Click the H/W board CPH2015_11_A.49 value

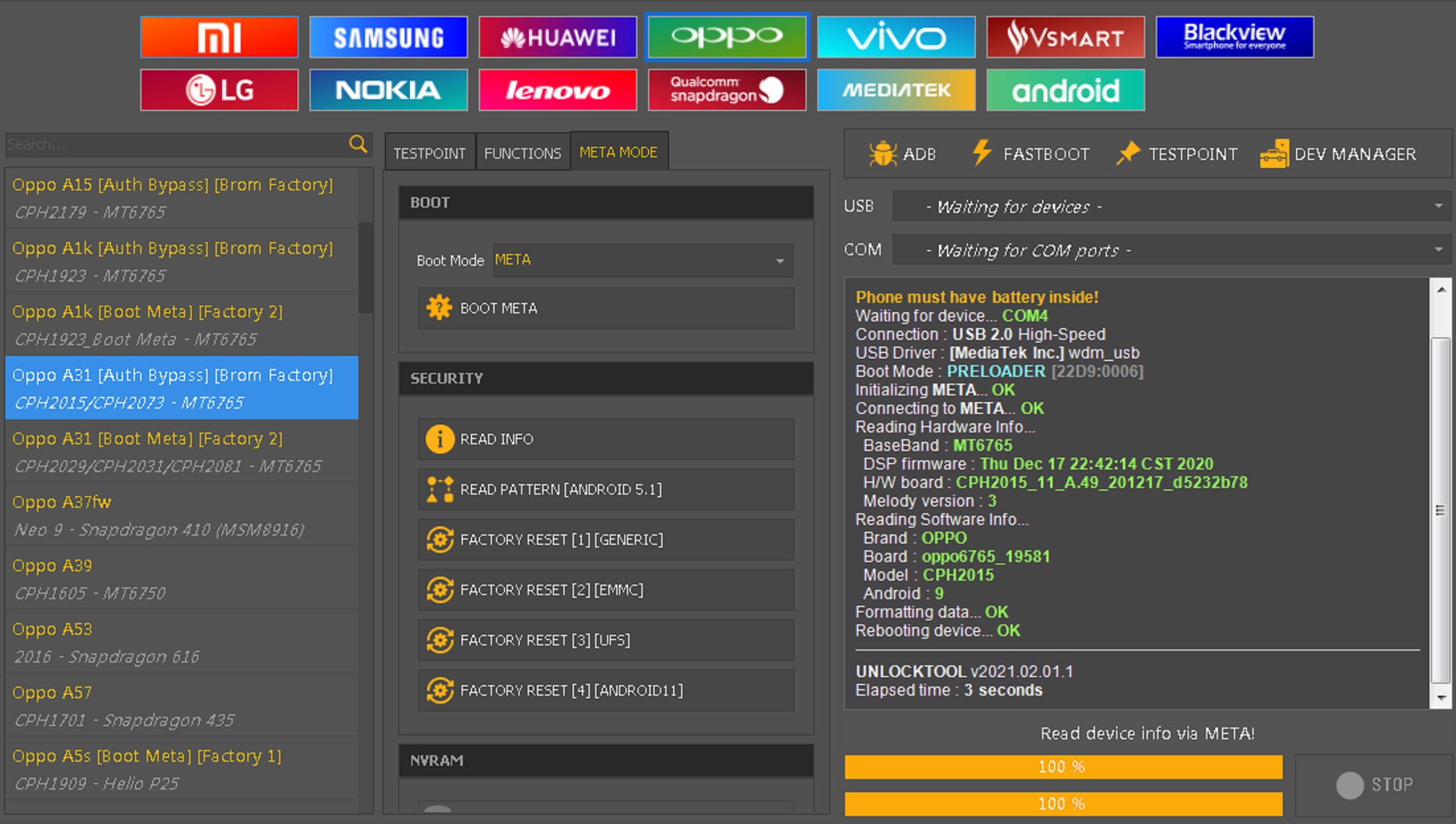pos(1102,483)
